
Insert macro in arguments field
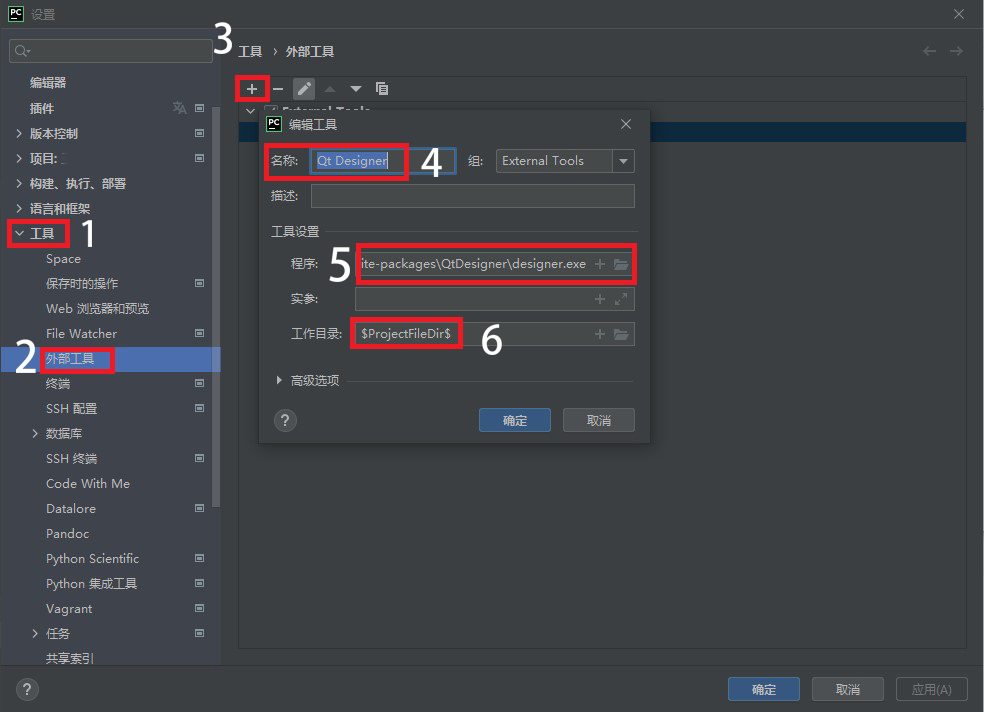coord(600,299)
